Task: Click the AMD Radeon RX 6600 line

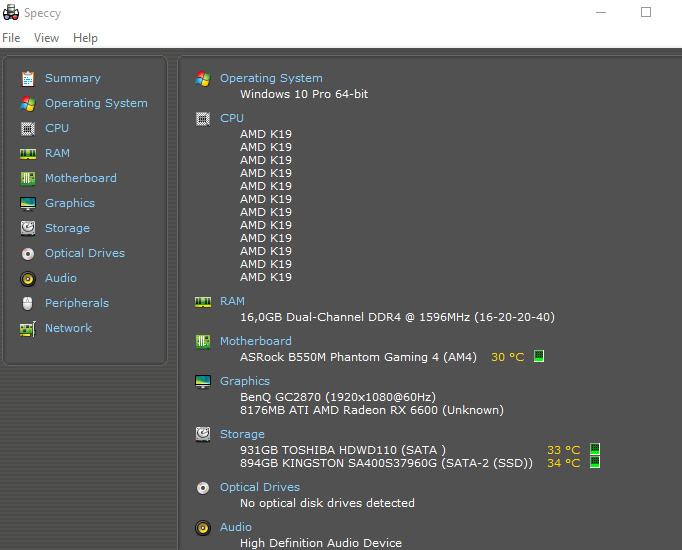Action: [372, 410]
